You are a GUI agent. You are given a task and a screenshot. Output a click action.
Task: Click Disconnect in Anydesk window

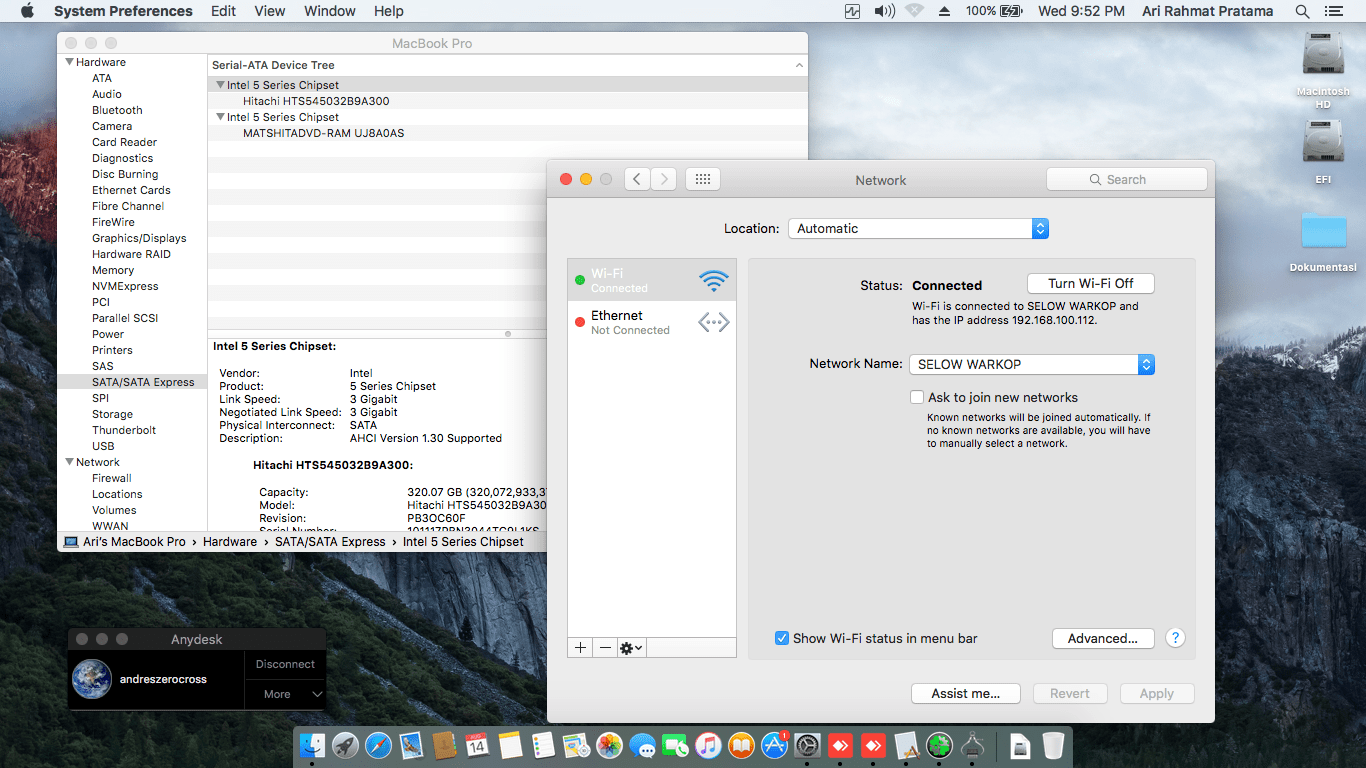point(285,664)
